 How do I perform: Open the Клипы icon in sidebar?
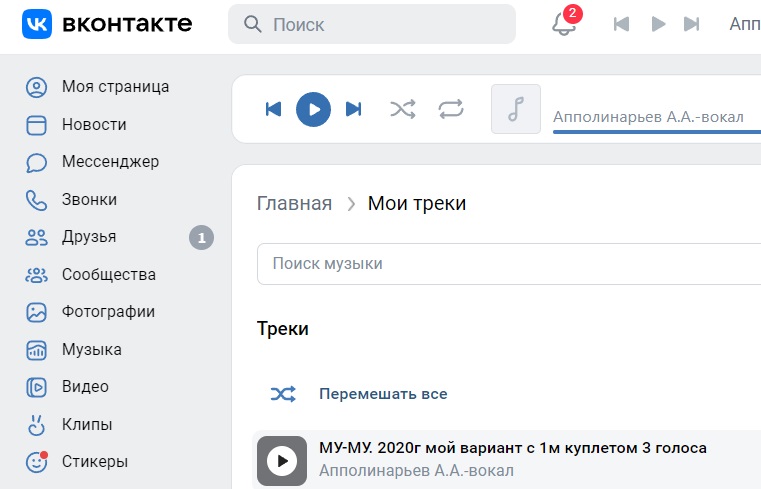[36, 424]
